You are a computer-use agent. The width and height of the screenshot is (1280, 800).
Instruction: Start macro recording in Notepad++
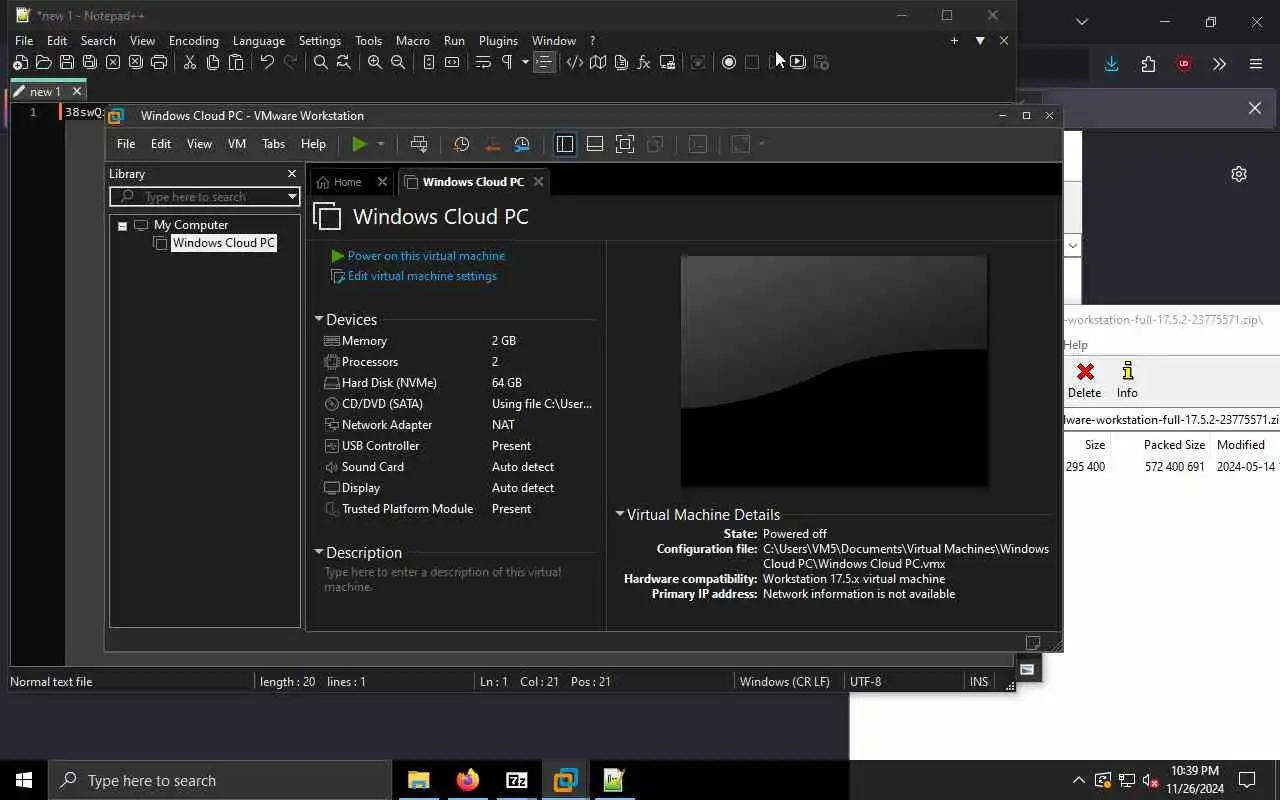point(729,62)
